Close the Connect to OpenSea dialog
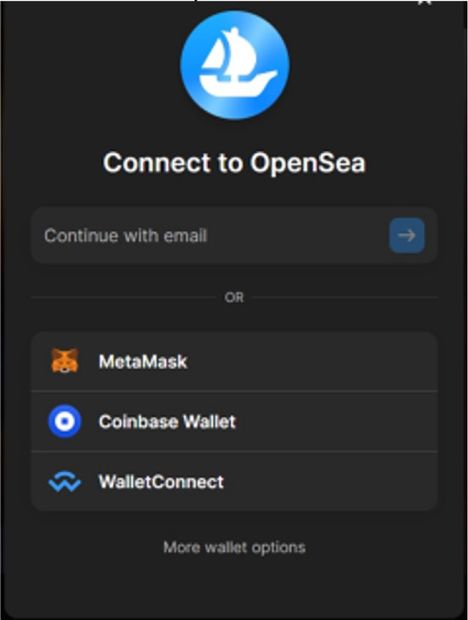468x620 pixels. pos(425,2)
